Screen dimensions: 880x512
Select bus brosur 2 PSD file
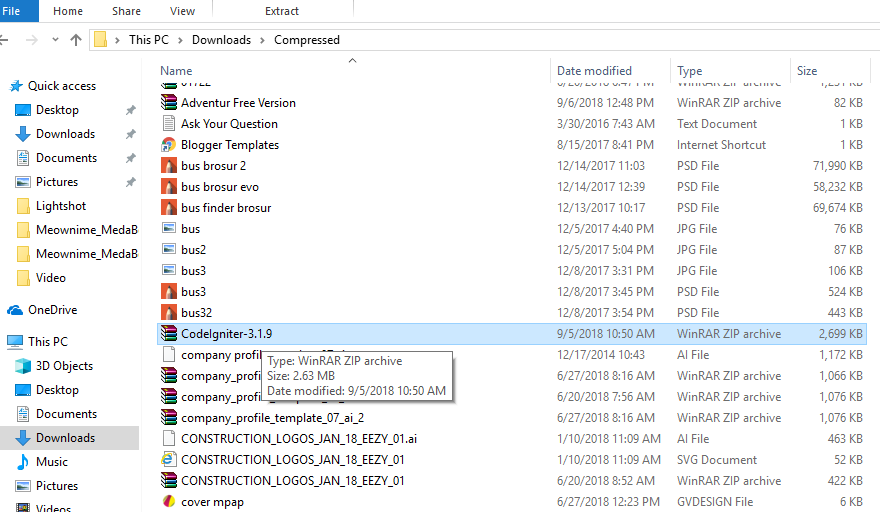click(213, 166)
